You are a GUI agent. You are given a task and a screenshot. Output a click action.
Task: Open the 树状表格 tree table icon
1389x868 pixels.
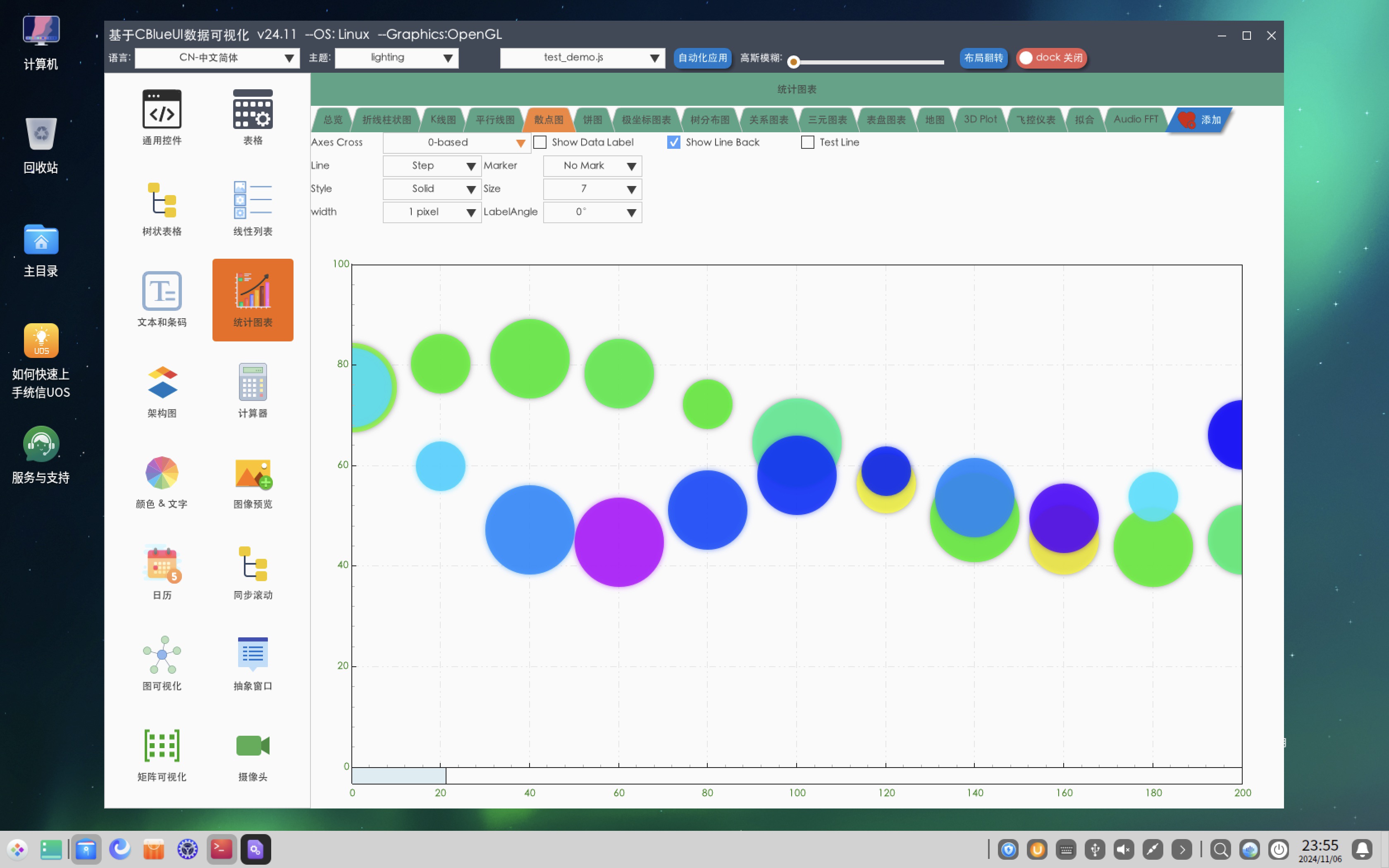(x=162, y=200)
